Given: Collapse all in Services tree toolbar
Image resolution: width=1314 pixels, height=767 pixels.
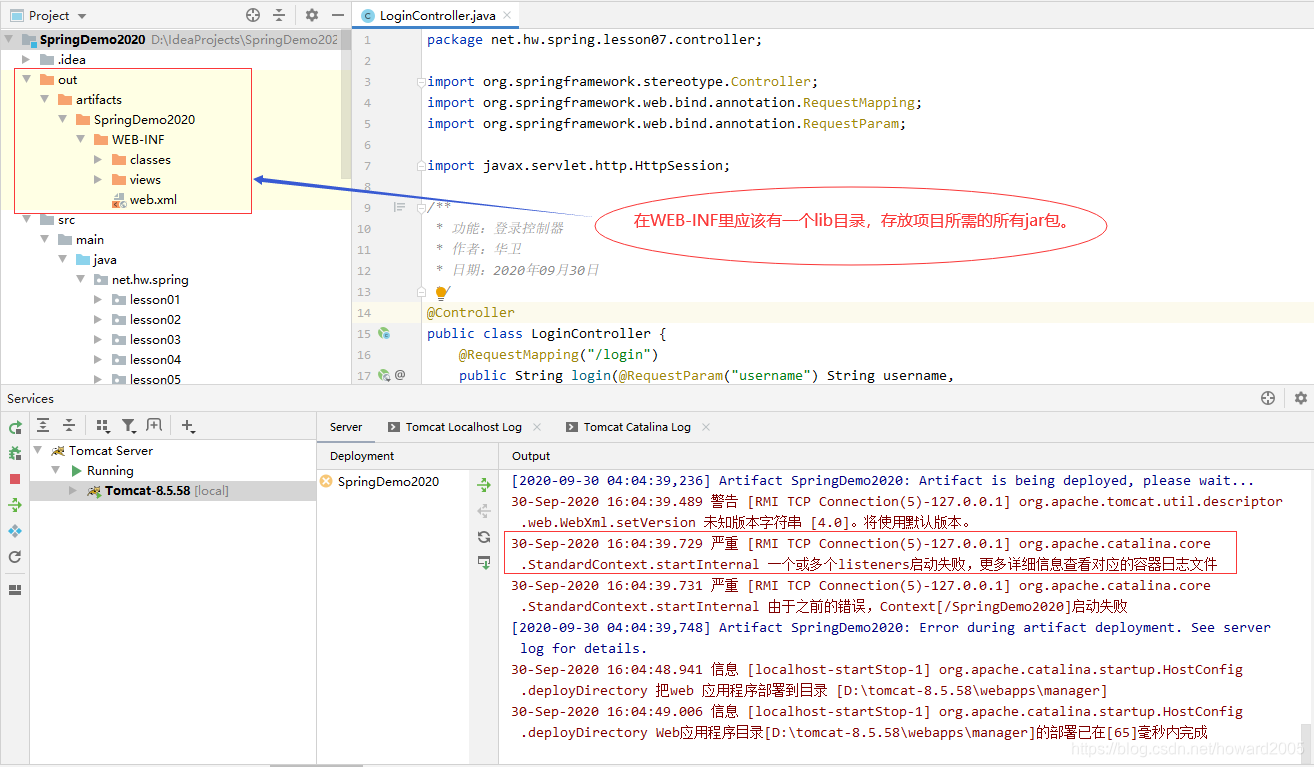Looking at the screenshot, I should [x=69, y=426].
